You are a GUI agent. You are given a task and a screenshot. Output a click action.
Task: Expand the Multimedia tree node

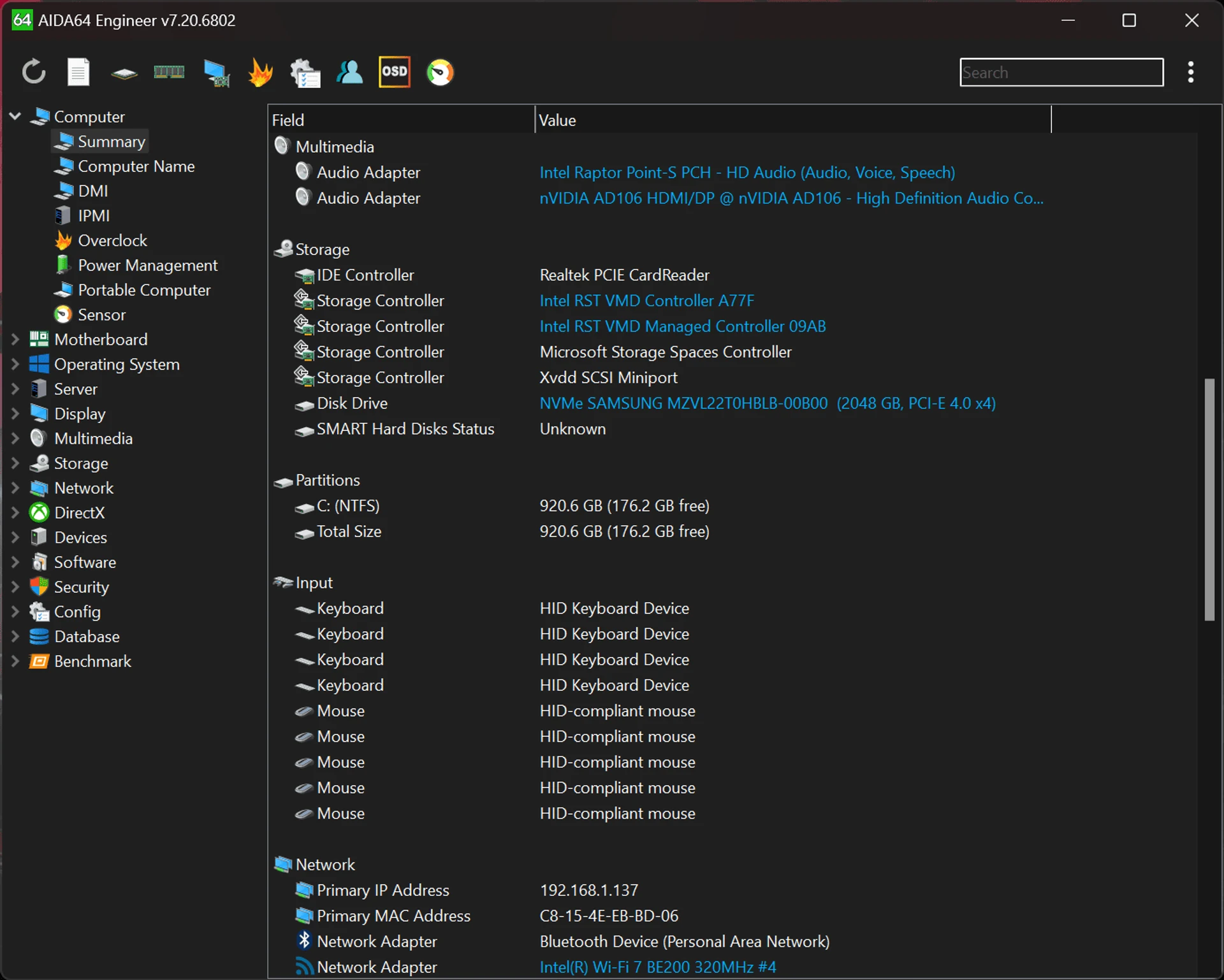pyautogui.click(x=15, y=438)
